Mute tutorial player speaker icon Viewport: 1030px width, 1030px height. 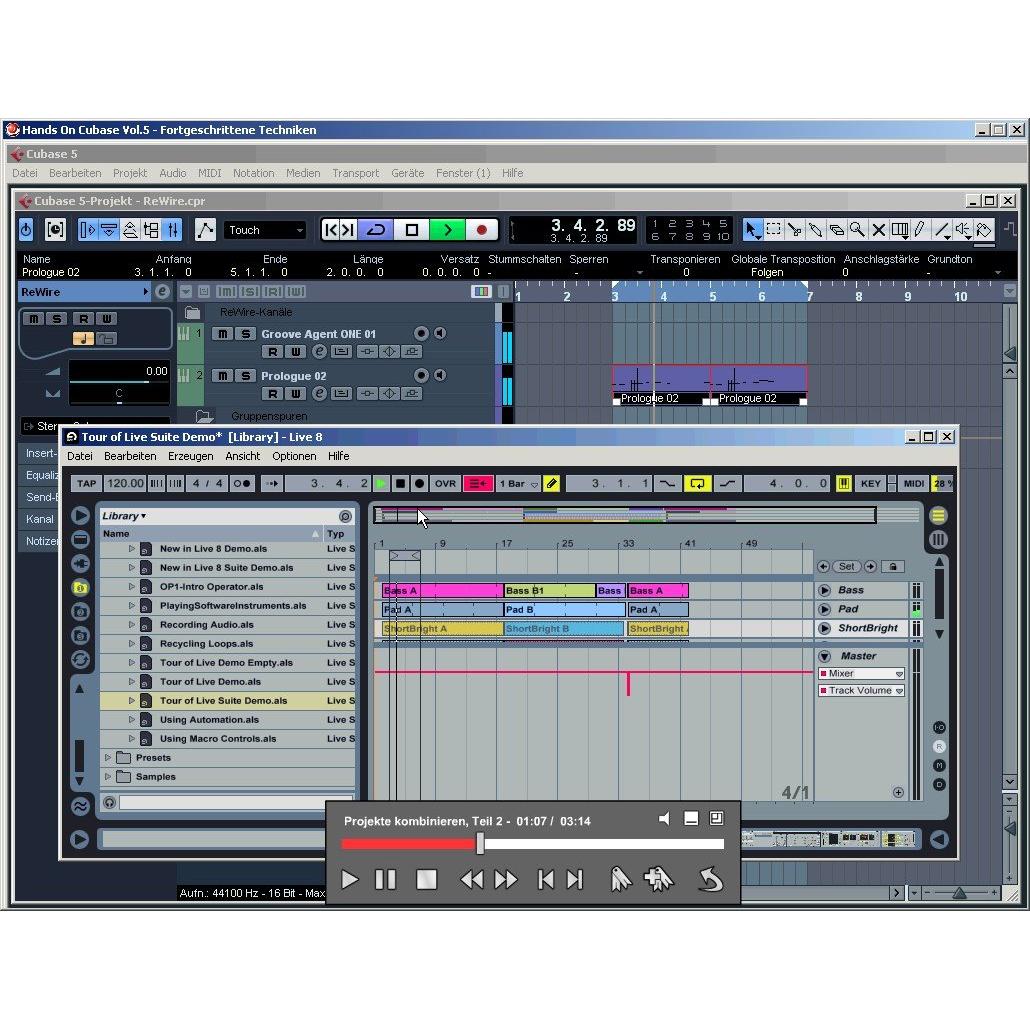(664, 818)
